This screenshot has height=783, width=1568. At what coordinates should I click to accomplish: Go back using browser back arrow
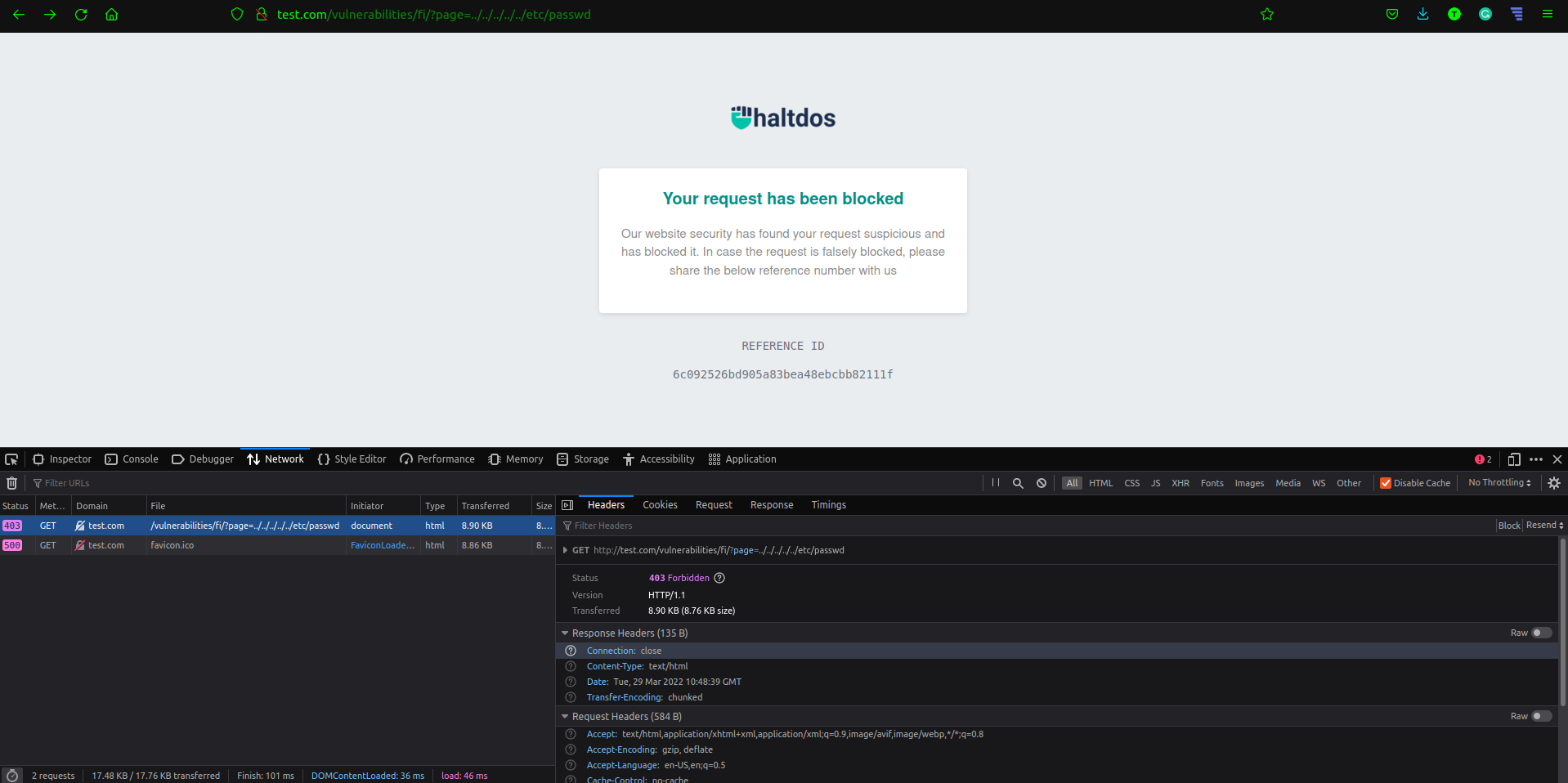19,14
